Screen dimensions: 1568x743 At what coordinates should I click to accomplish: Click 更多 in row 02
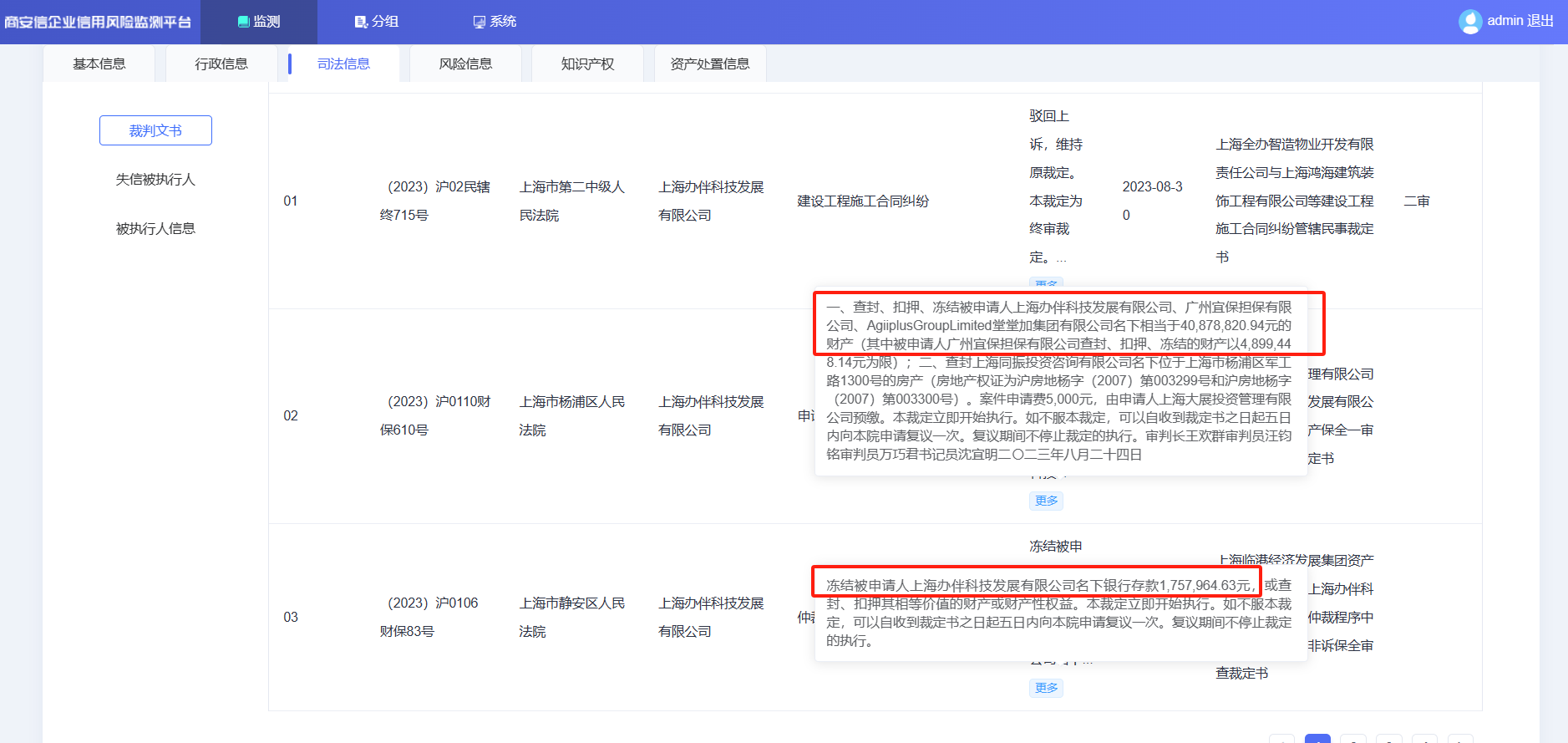(x=1046, y=501)
